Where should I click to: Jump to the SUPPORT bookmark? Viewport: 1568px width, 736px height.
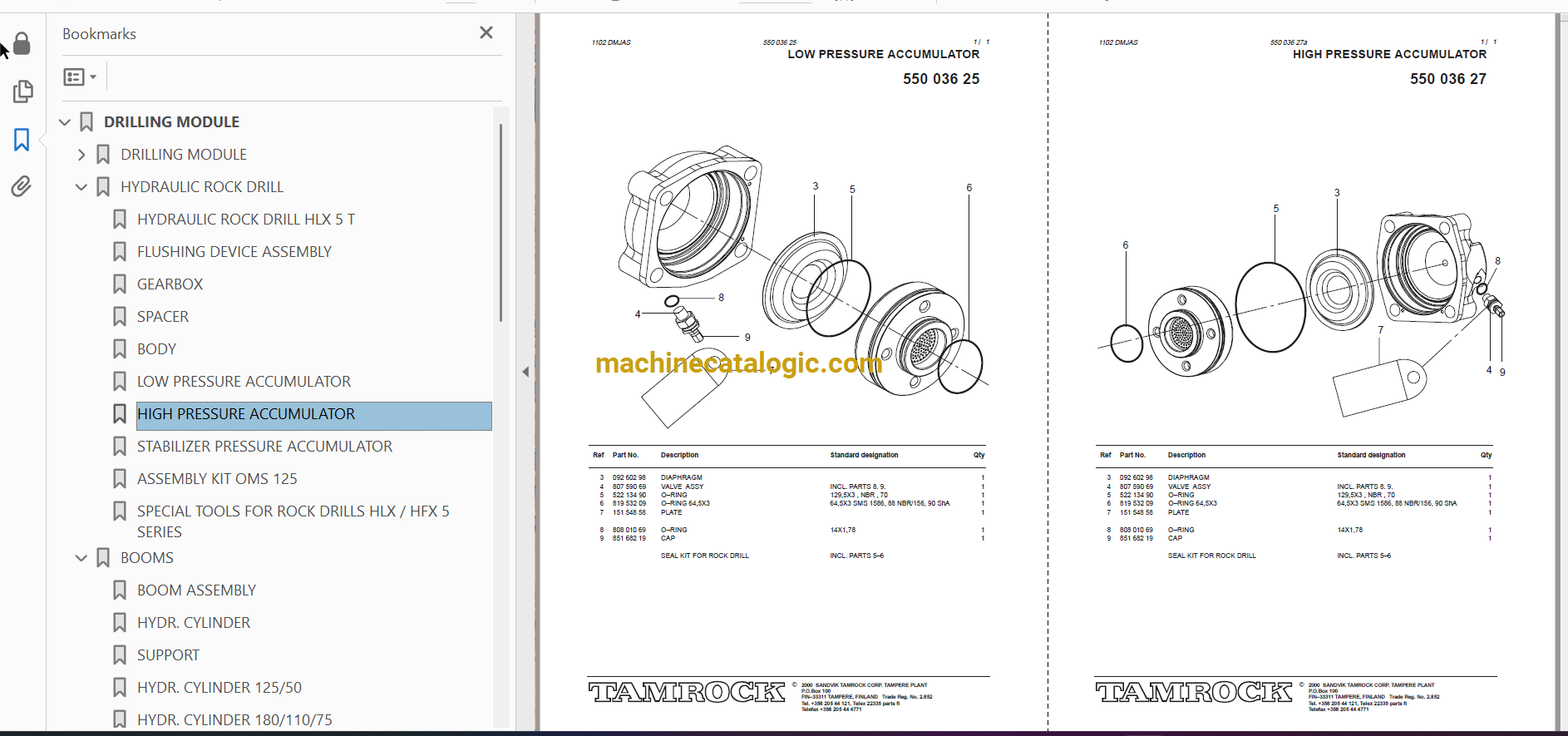click(x=168, y=655)
